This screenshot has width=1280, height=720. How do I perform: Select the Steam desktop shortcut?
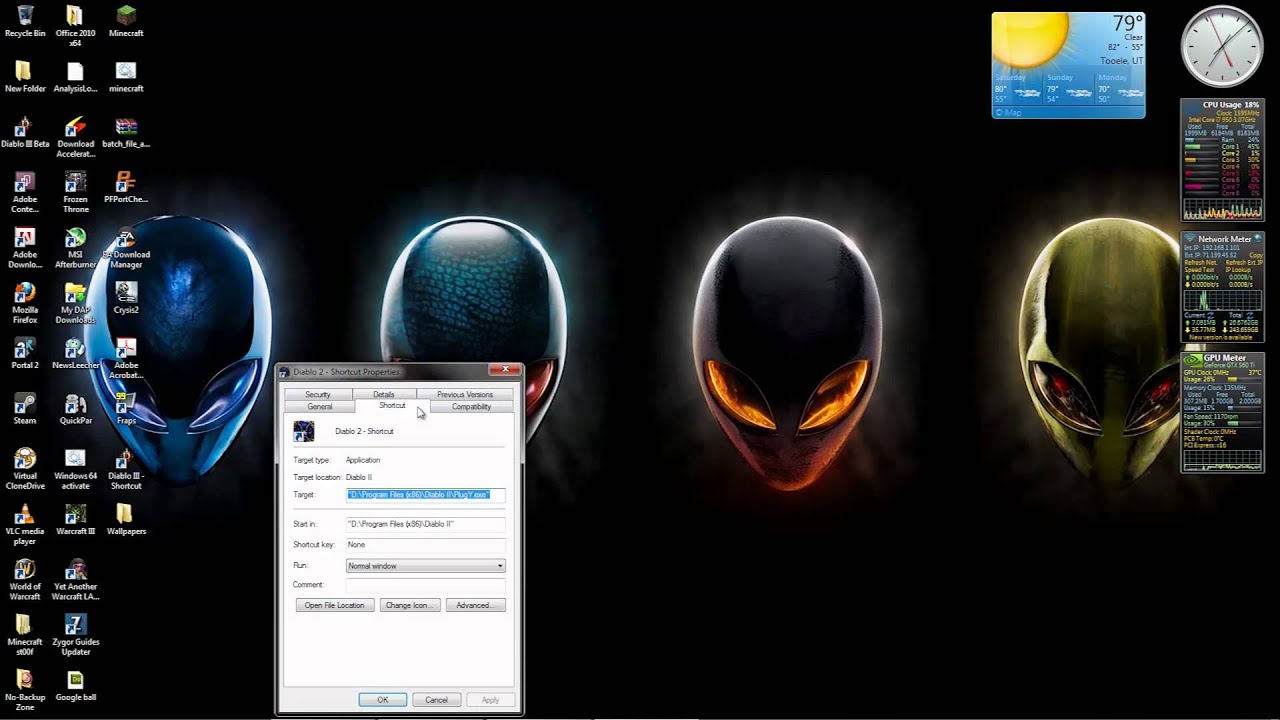[25, 408]
